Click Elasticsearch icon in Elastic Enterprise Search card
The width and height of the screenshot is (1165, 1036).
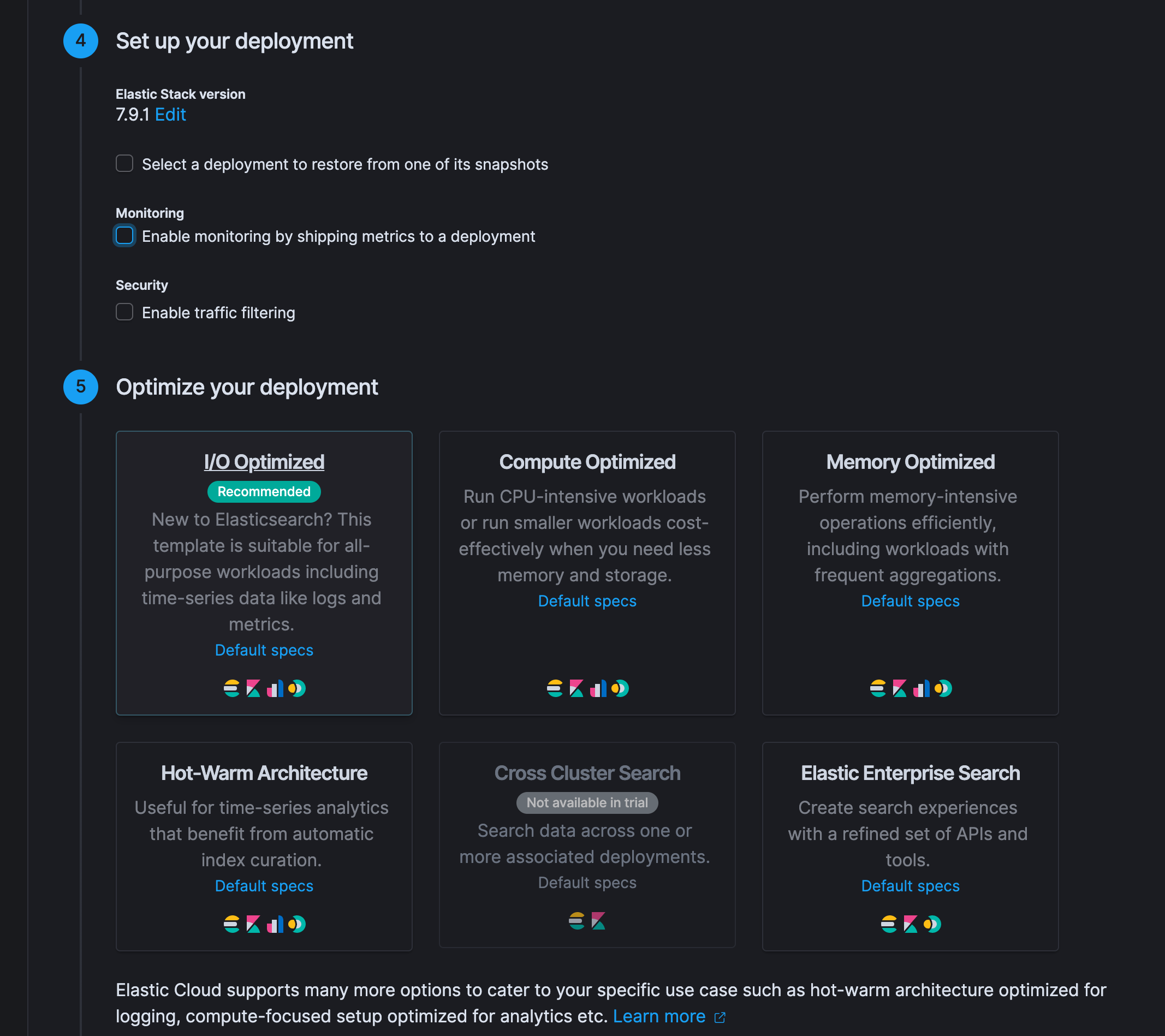(x=889, y=924)
